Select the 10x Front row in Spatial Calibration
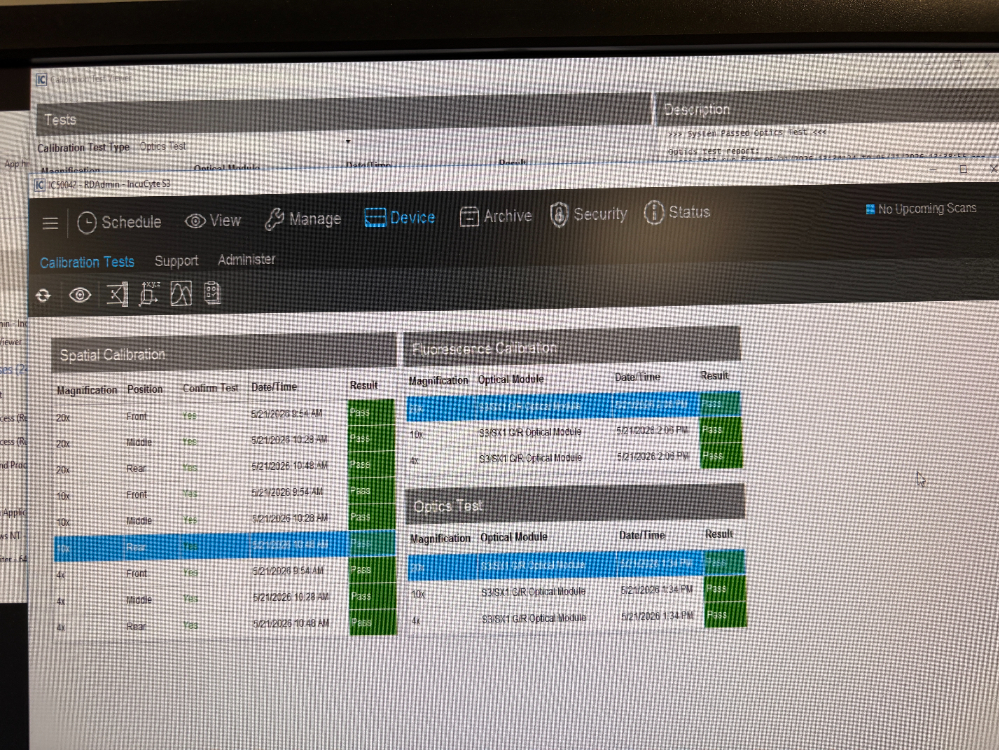 point(224,493)
